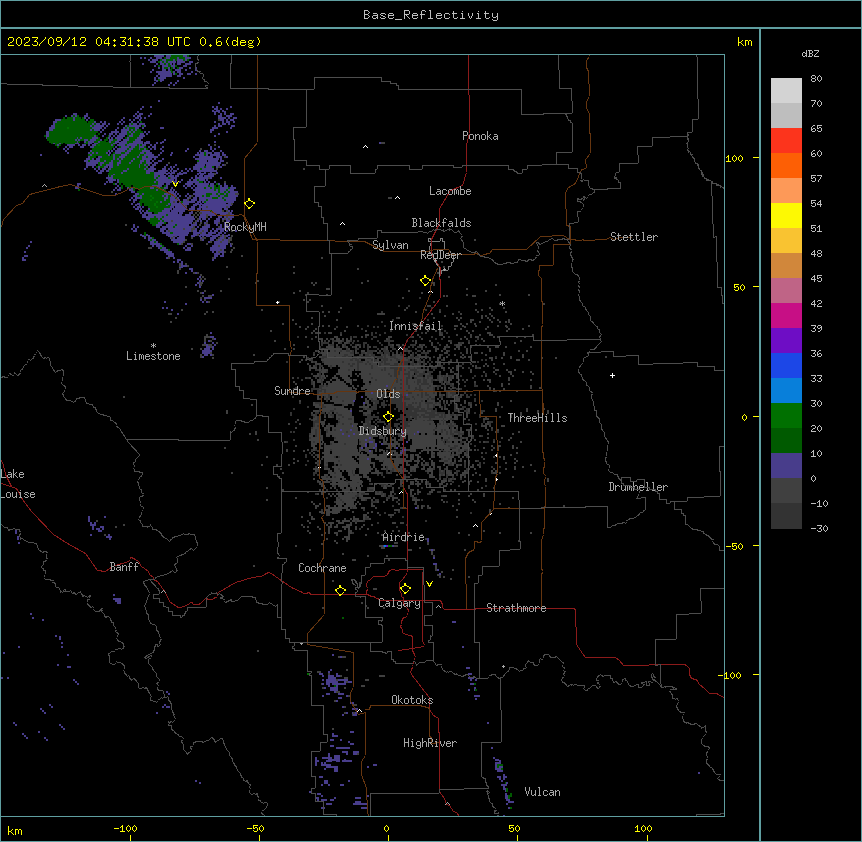Click the RedDeer city label
862x842 pixels.
440,255
